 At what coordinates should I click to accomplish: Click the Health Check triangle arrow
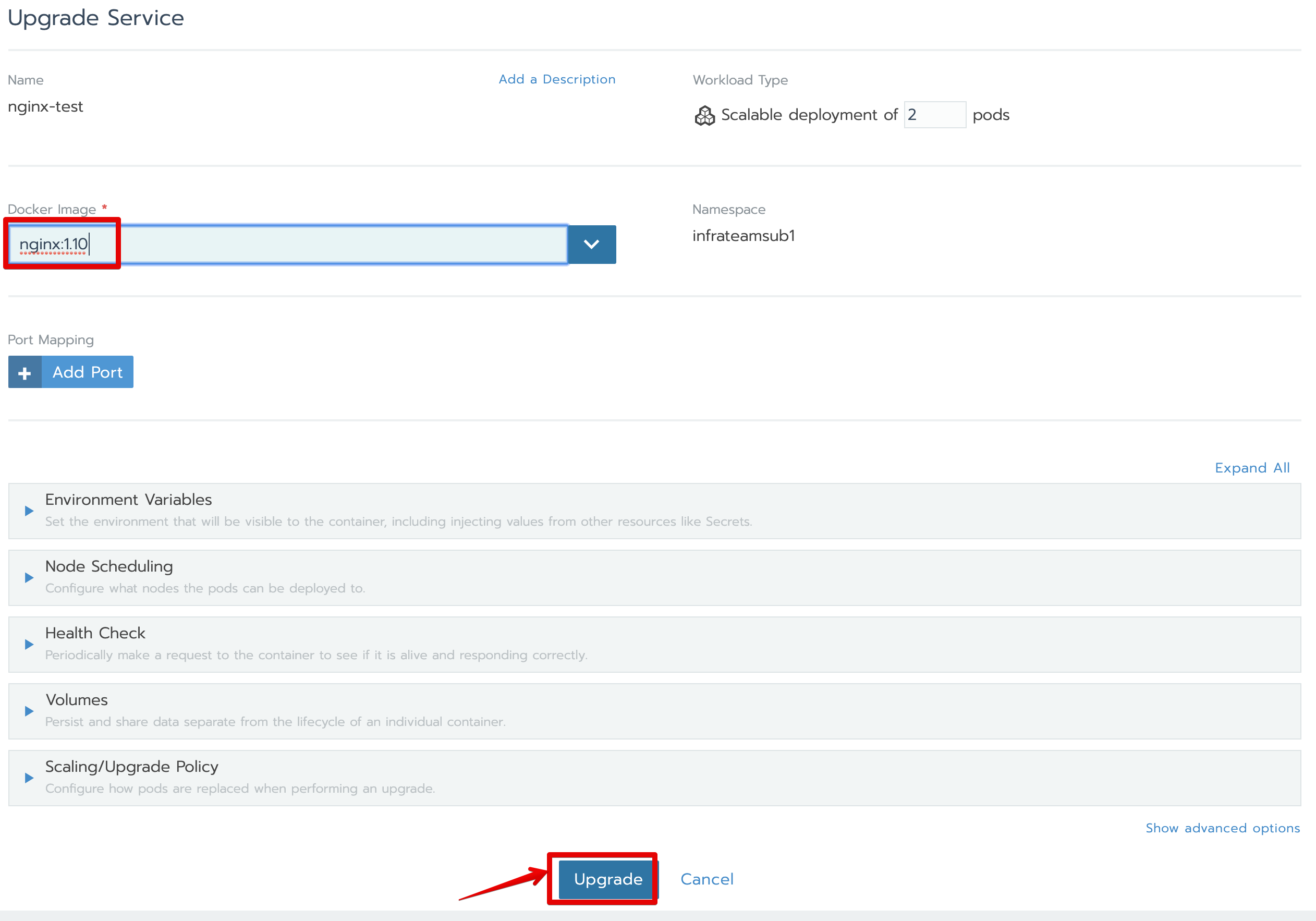pyautogui.click(x=29, y=645)
